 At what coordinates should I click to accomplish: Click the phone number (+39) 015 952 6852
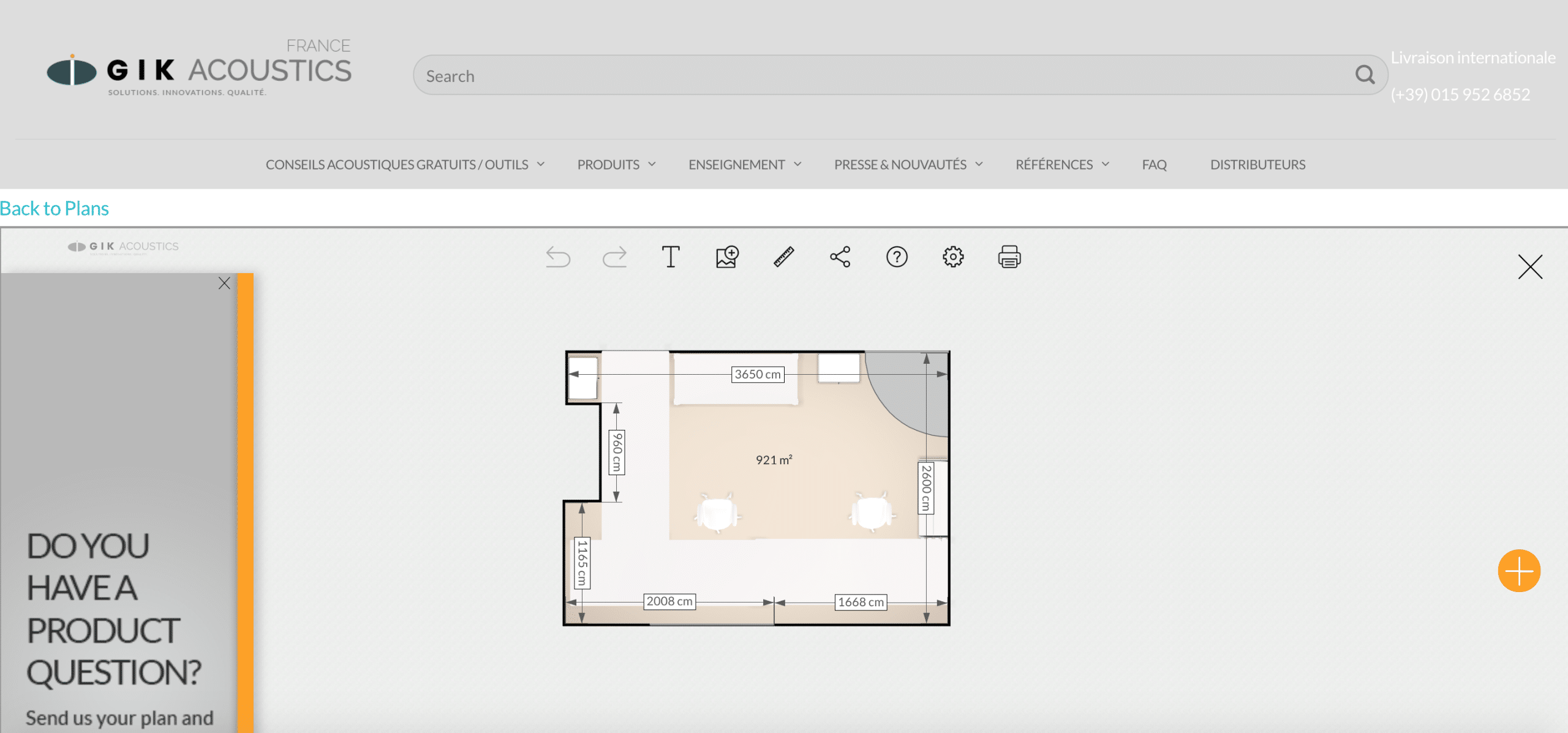(x=1460, y=94)
